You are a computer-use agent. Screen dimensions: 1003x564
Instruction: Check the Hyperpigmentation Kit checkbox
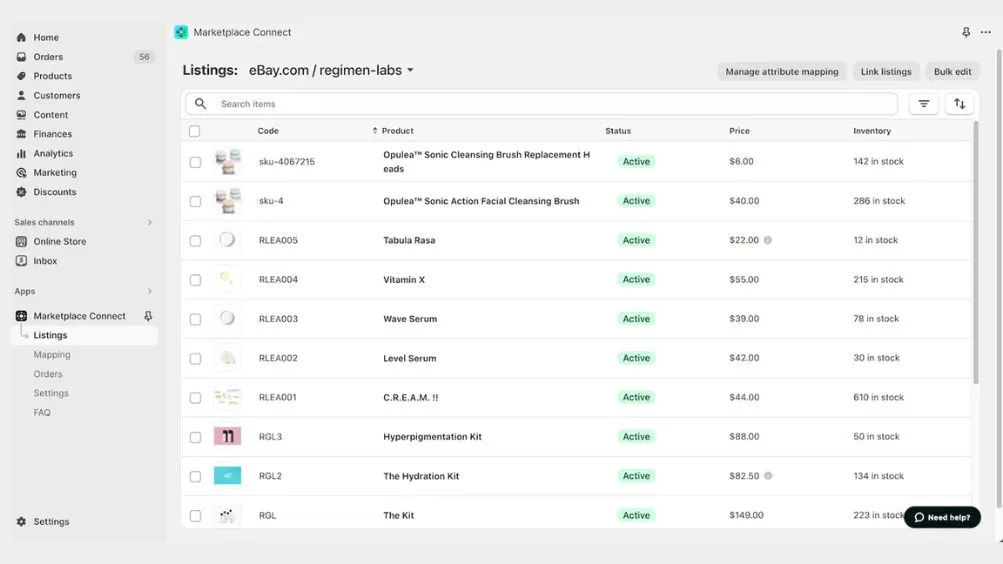click(x=195, y=437)
